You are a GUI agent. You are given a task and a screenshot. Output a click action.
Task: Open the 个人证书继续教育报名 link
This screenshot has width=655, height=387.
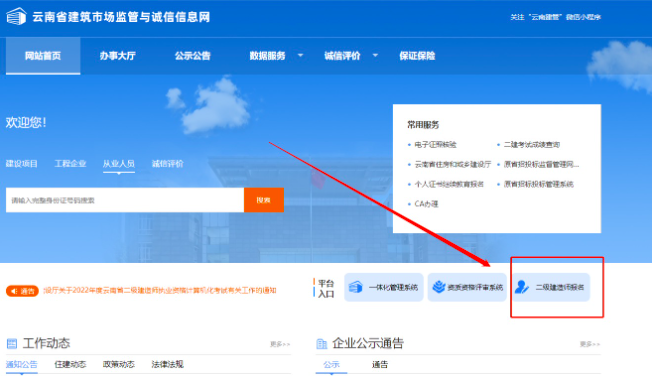click(449, 184)
